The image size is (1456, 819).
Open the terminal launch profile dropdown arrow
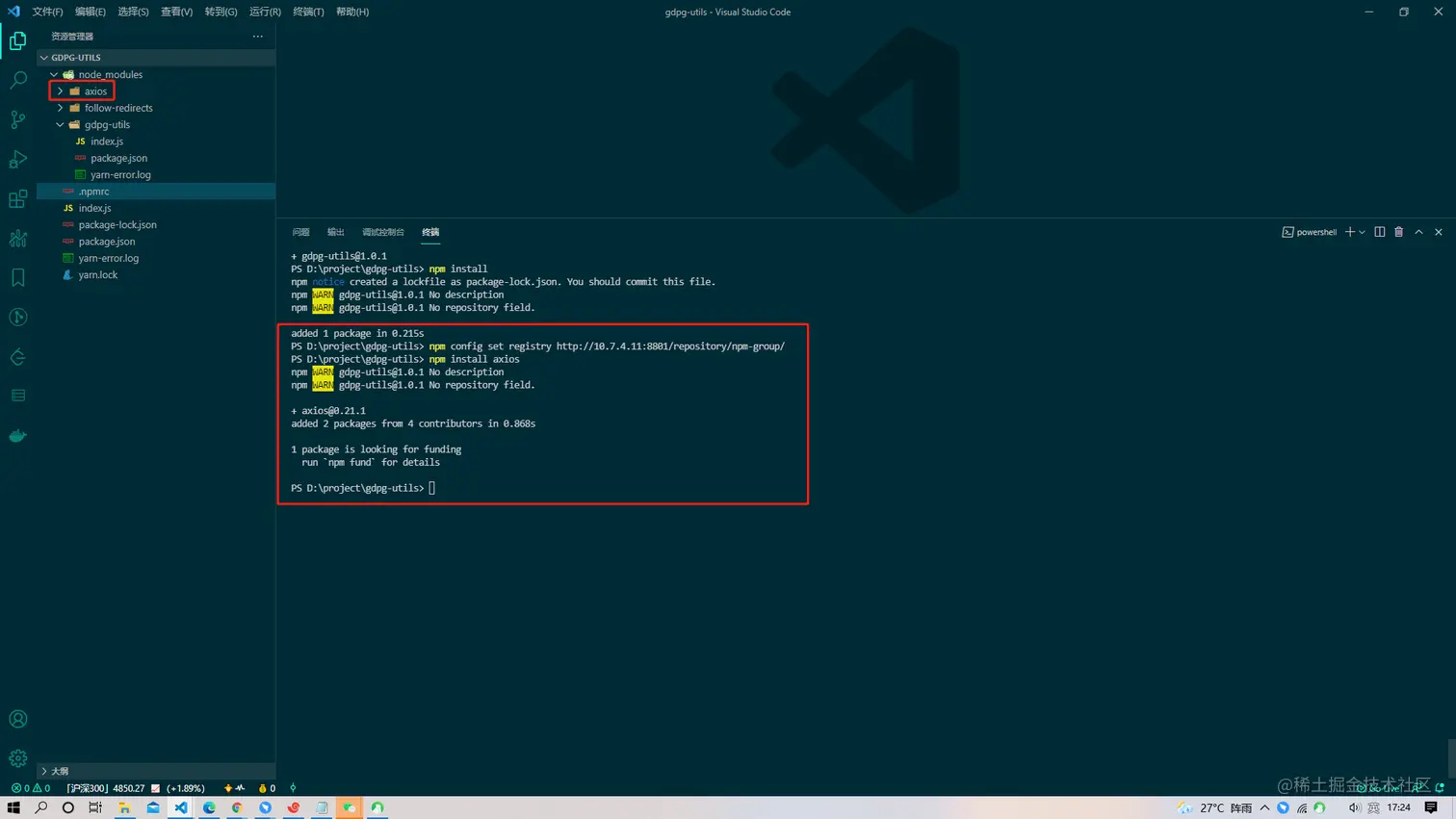click(x=1362, y=232)
